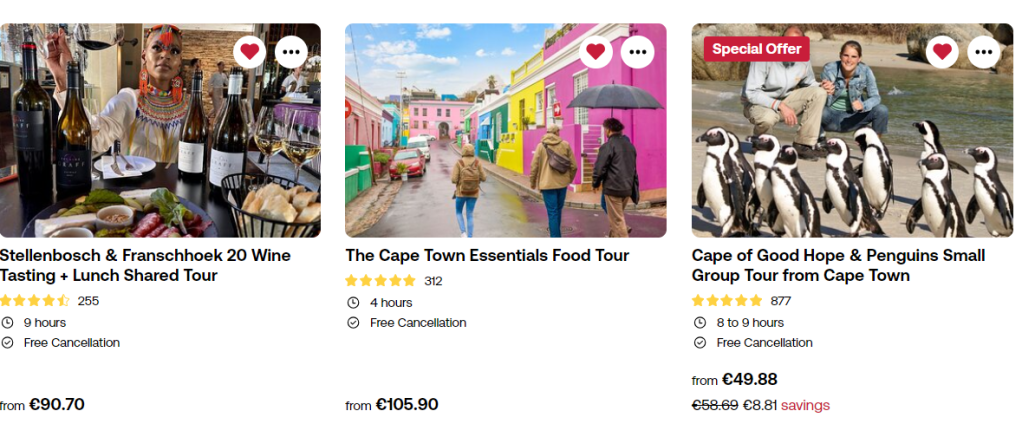Click the Special Offer badge
Image resolution: width=1022 pixels, height=424 pixels.
pos(757,49)
